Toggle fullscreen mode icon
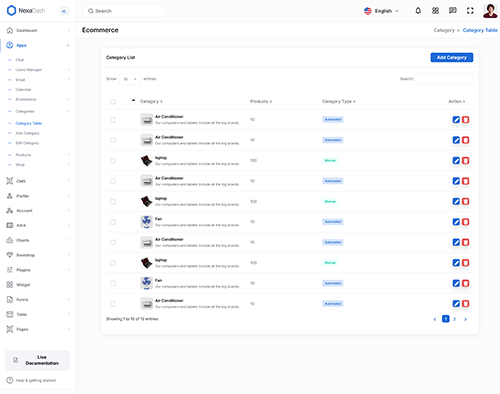500x394 pixels. tap(470, 11)
